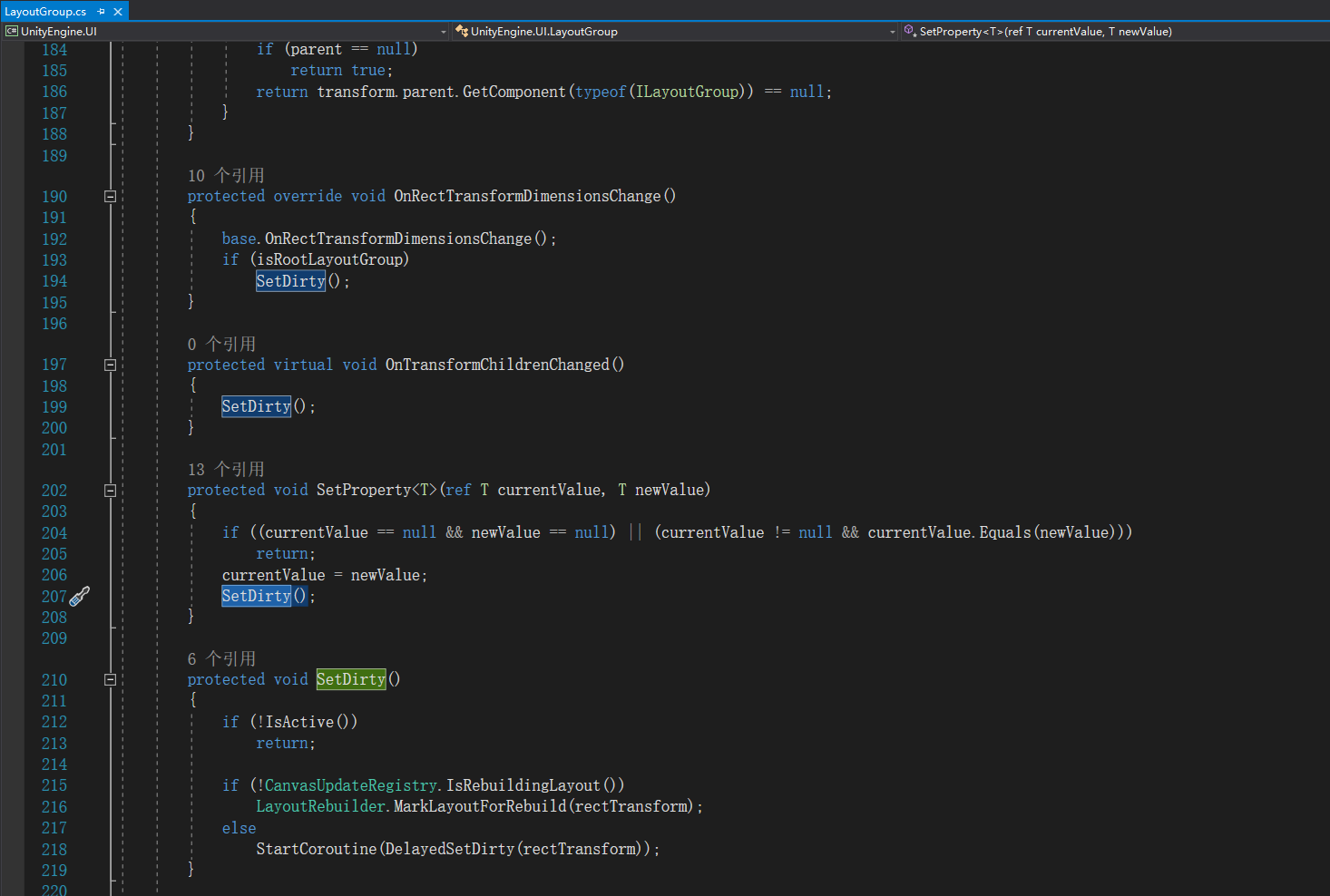
Task: Collapse the OnRectTransformDimensionsChange method
Action: (x=110, y=196)
